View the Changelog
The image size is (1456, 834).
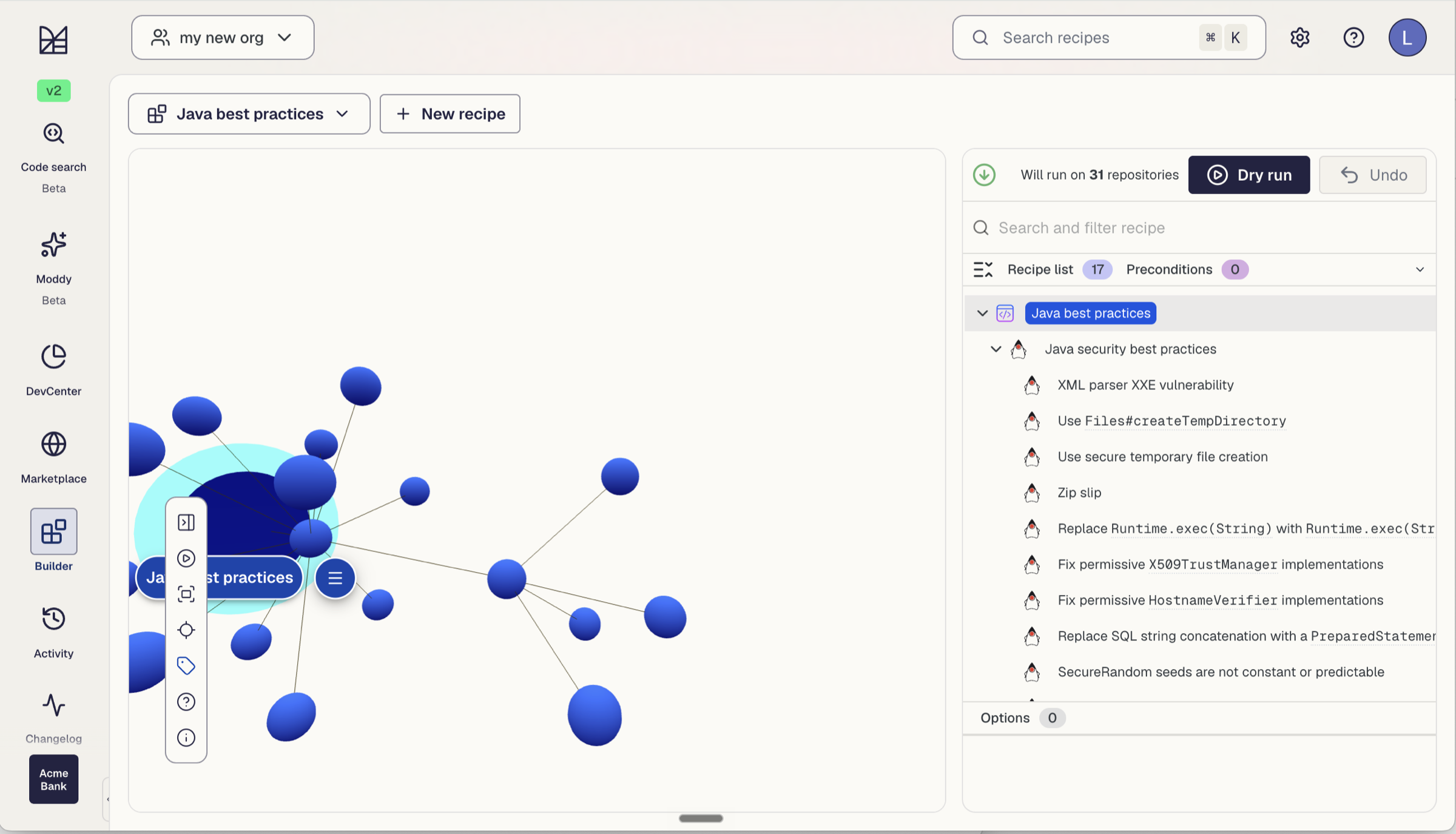[x=53, y=718]
